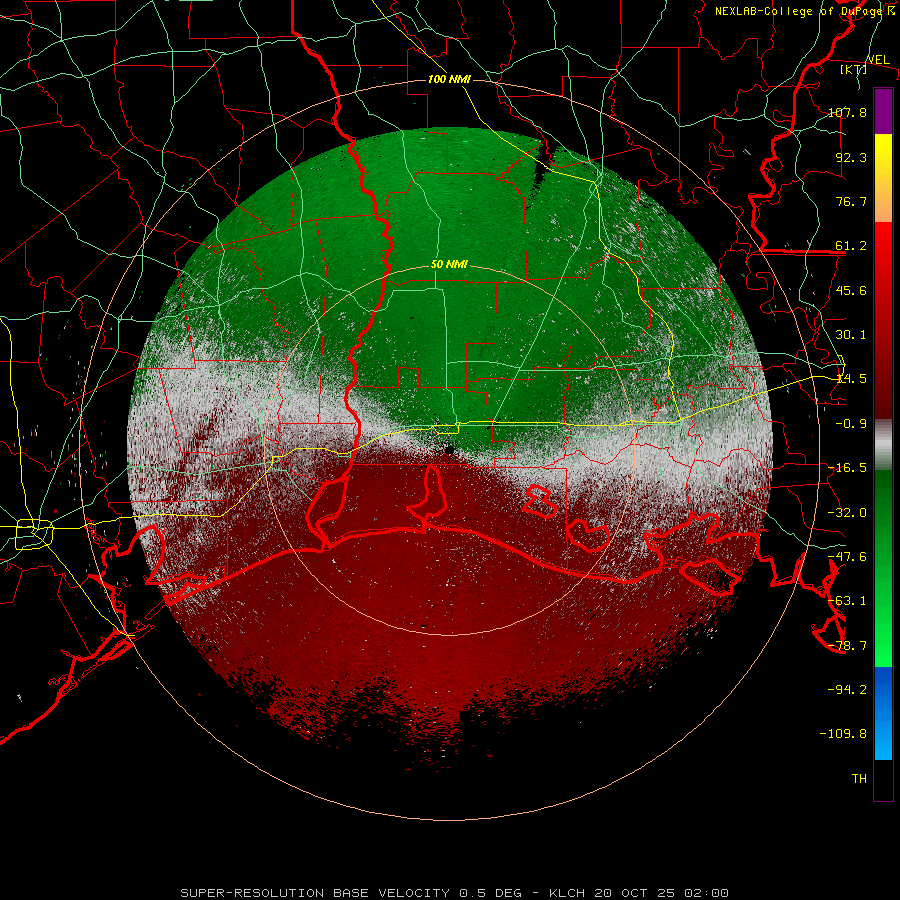Select the 107.8 value on velocity scale
This screenshot has width=900, height=900.
[847, 112]
